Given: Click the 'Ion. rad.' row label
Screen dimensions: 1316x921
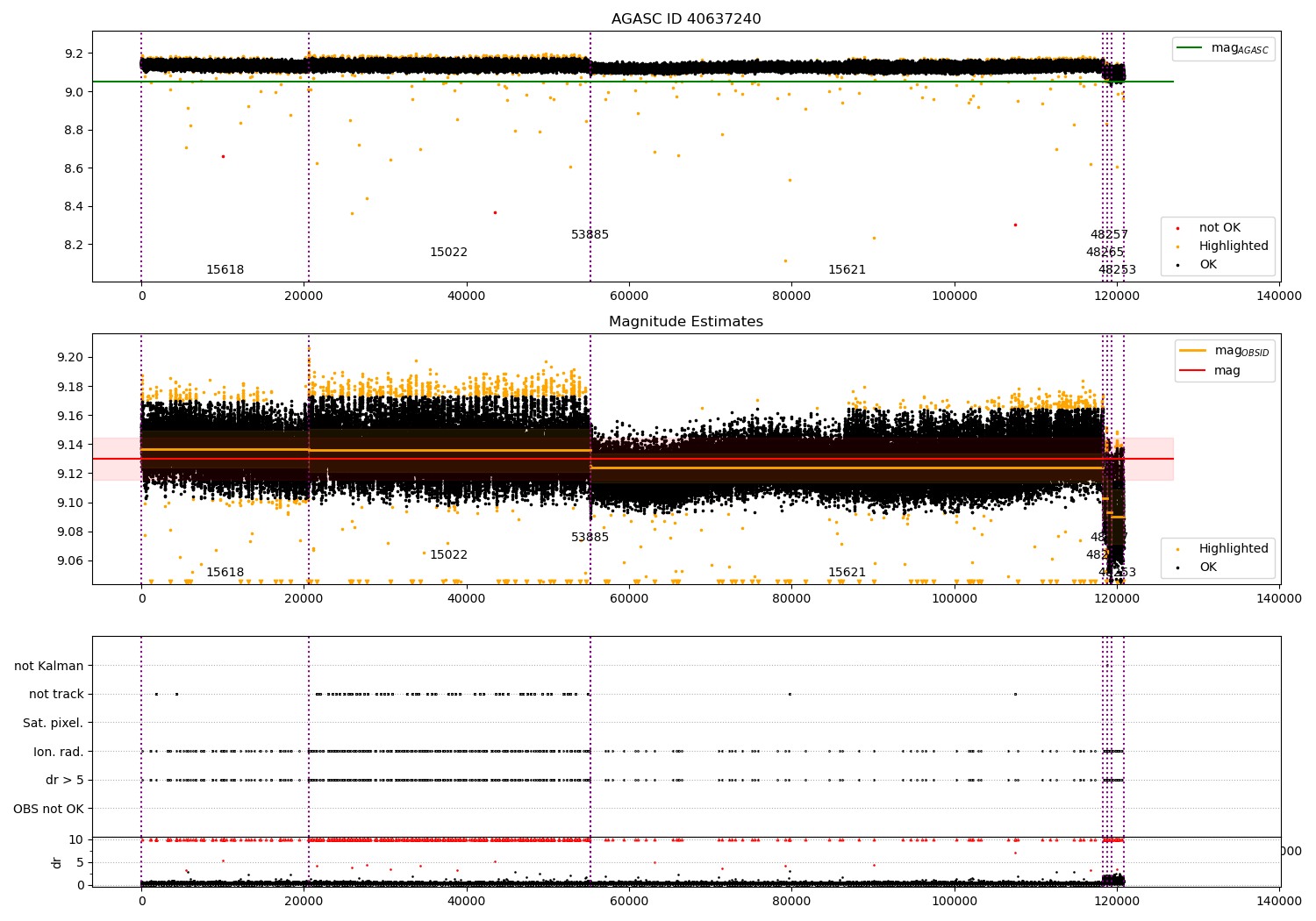Looking at the screenshot, I should [59, 752].
